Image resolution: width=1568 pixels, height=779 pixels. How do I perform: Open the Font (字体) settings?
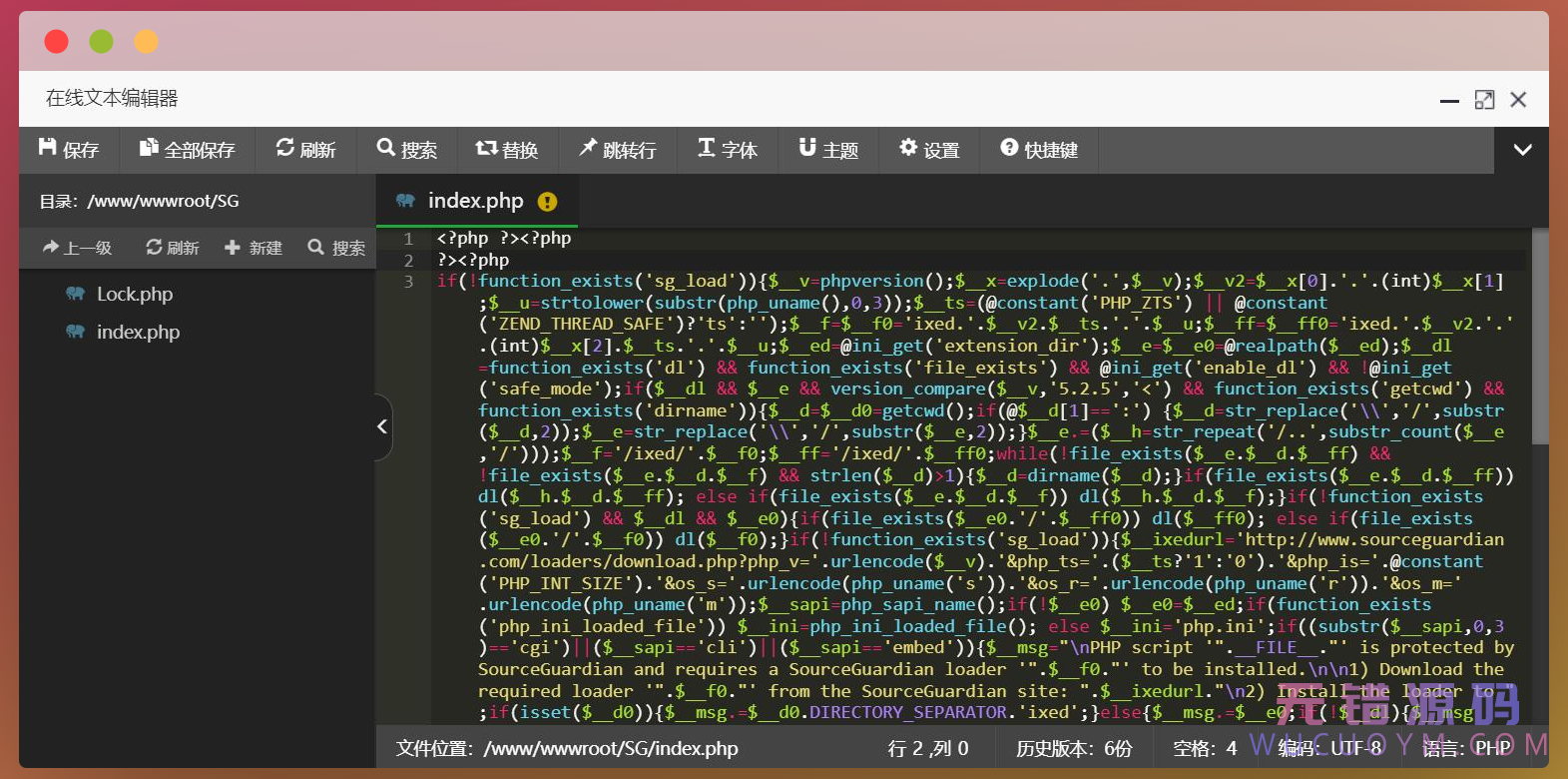tap(728, 150)
